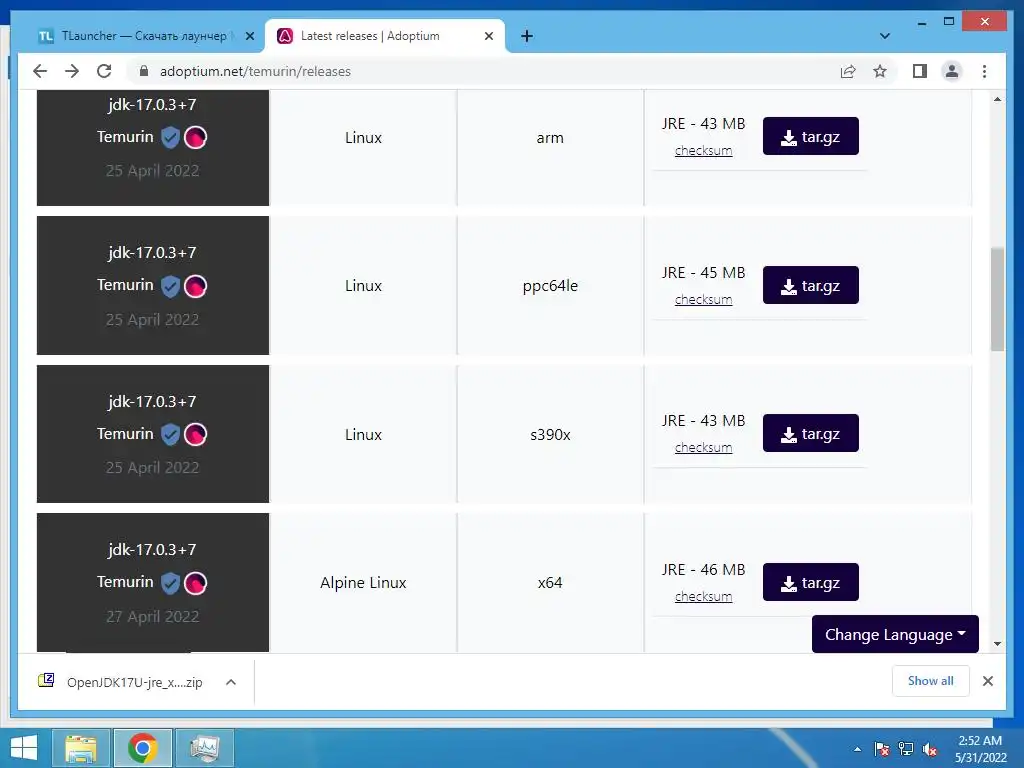
Task: Open checksum link for Linux s390x
Action: tap(703, 448)
